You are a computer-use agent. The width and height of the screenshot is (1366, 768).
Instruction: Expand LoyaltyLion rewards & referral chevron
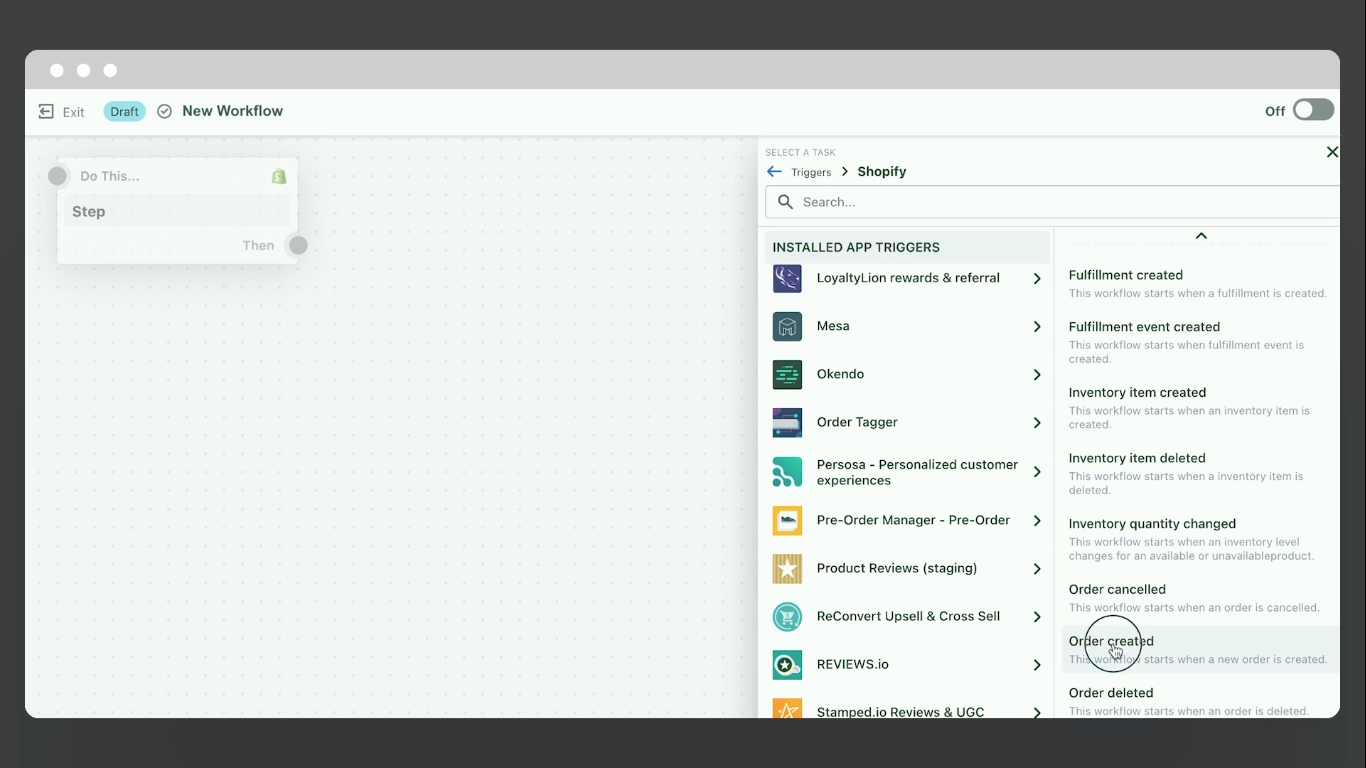pyautogui.click(x=1037, y=279)
